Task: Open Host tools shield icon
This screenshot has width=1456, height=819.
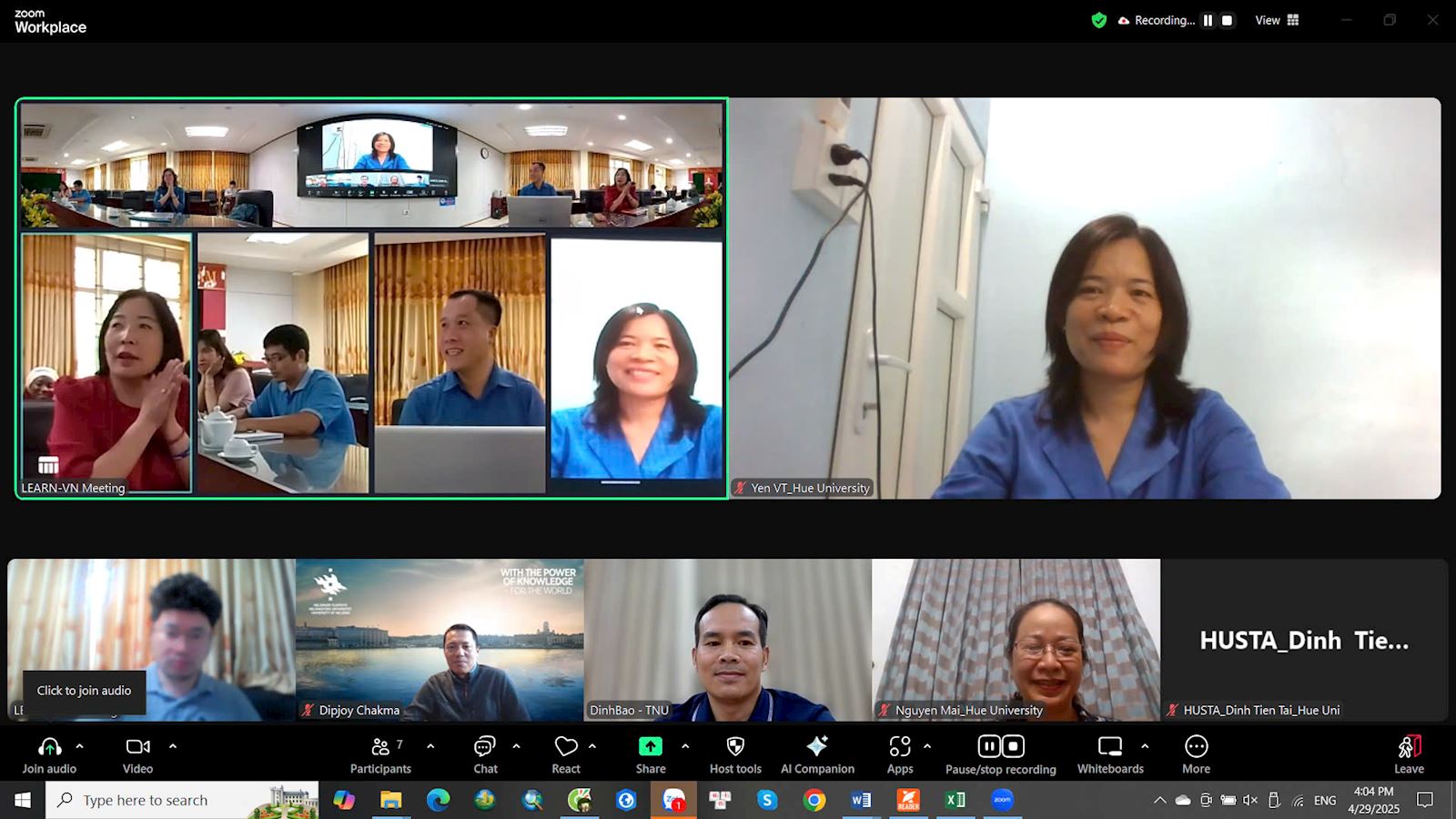Action: click(x=735, y=754)
